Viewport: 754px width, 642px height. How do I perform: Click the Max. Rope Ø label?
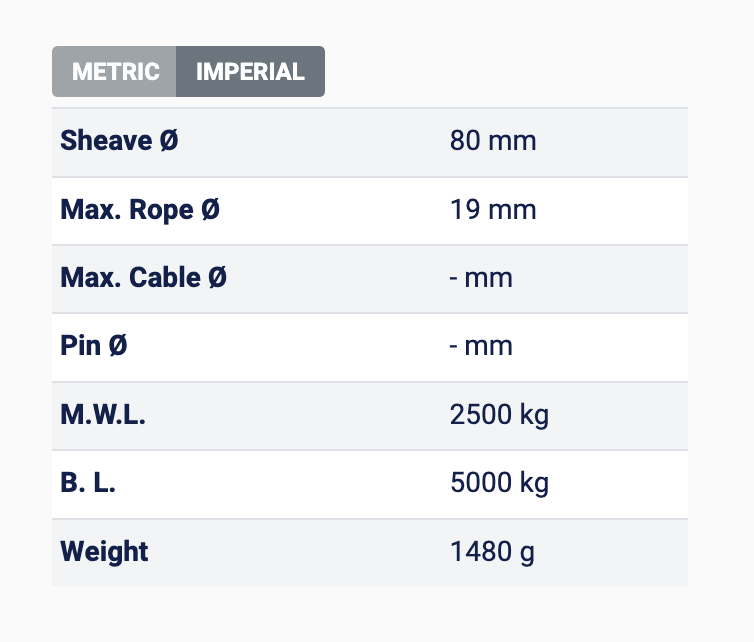[140, 210]
